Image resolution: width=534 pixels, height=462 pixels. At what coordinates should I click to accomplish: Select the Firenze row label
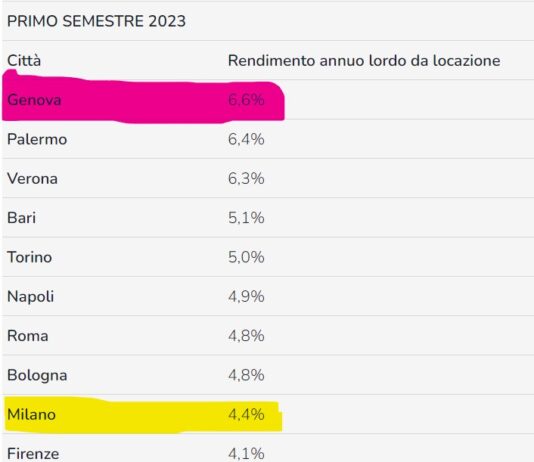point(33,454)
